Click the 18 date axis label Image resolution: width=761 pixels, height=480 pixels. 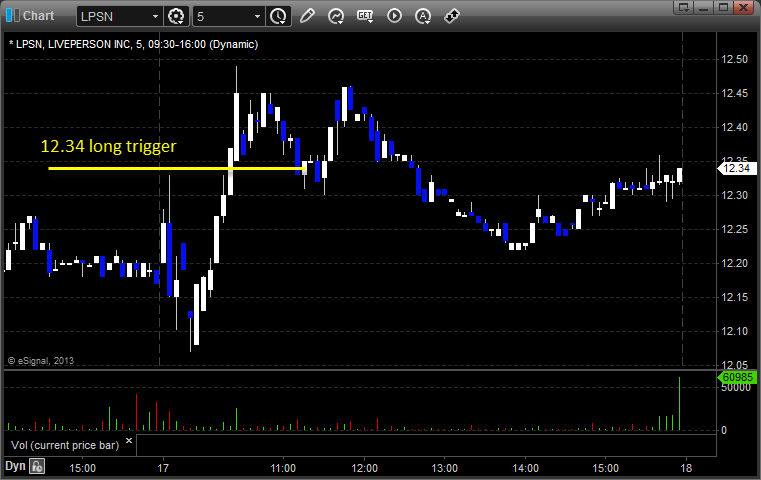point(686,468)
